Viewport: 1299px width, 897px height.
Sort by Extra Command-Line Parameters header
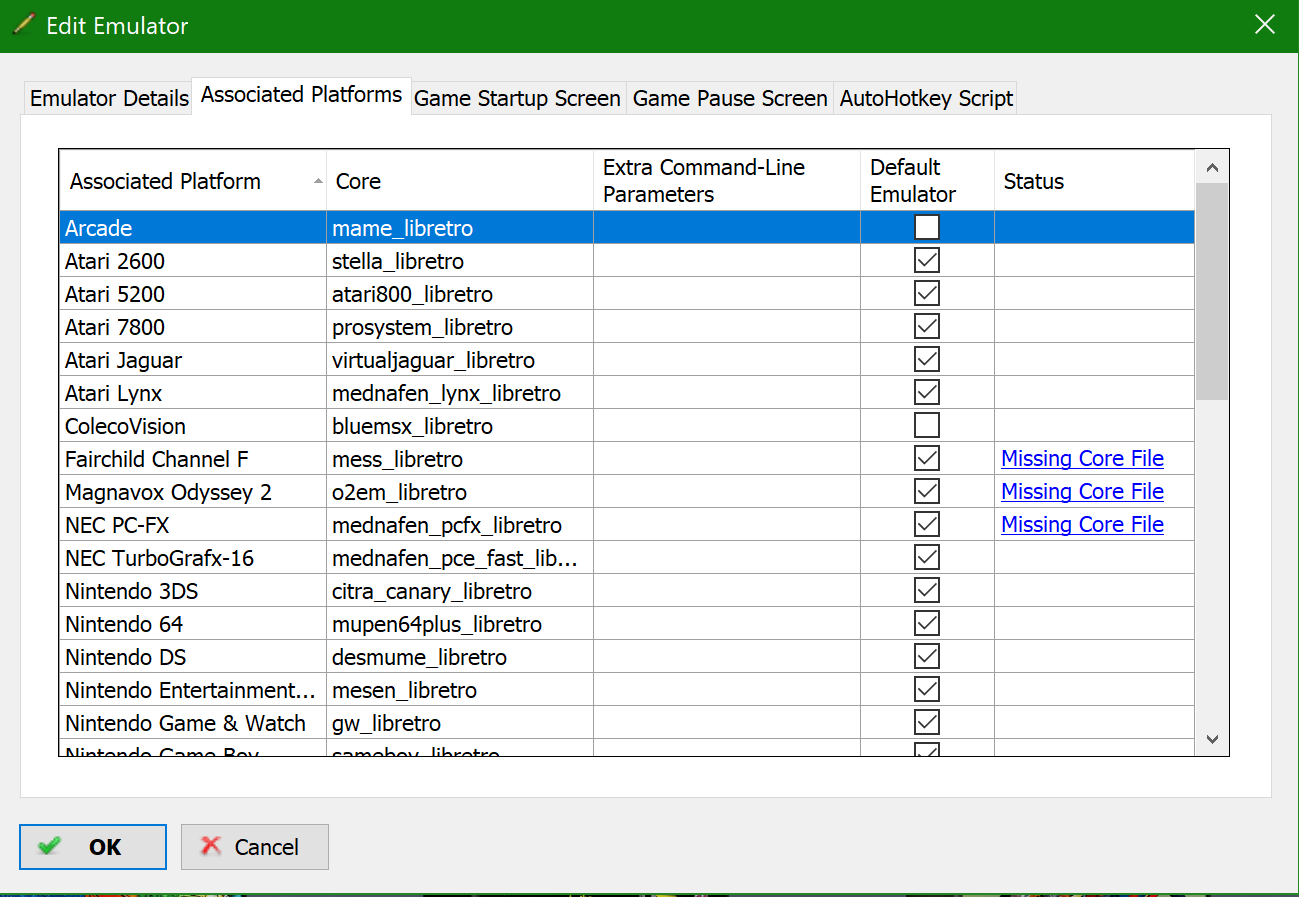pyautogui.click(x=727, y=181)
